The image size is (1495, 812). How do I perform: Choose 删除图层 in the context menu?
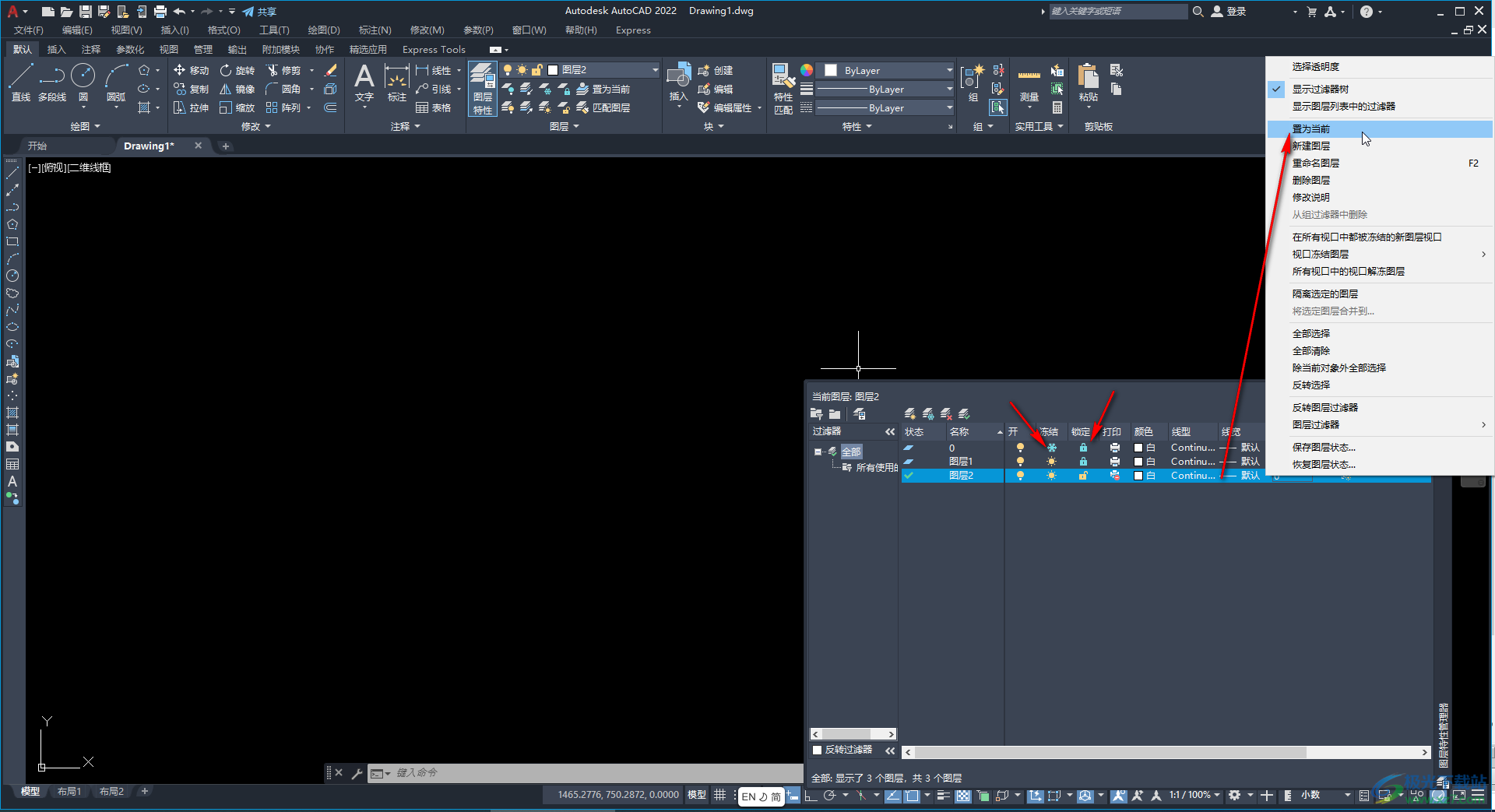pyautogui.click(x=1380, y=181)
